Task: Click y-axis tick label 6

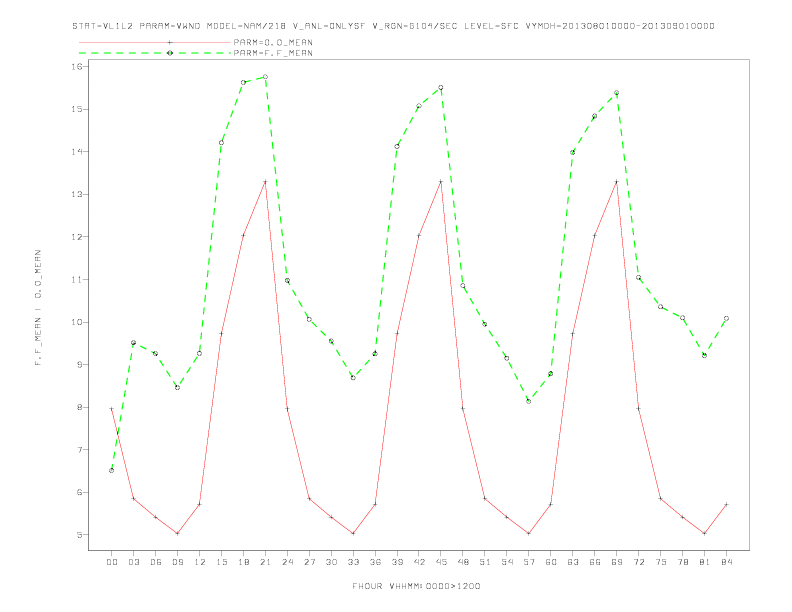Action: pos(80,492)
